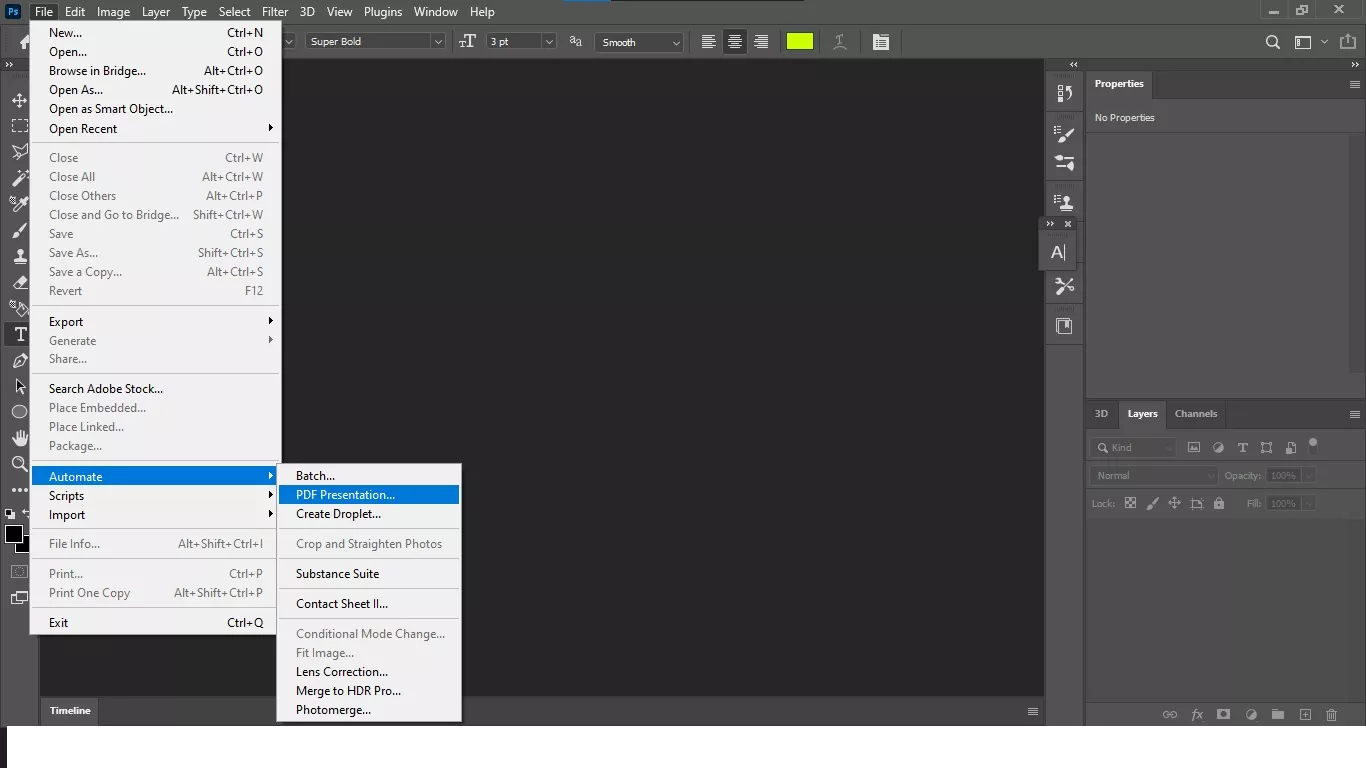Select the Move tool

tap(19, 101)
